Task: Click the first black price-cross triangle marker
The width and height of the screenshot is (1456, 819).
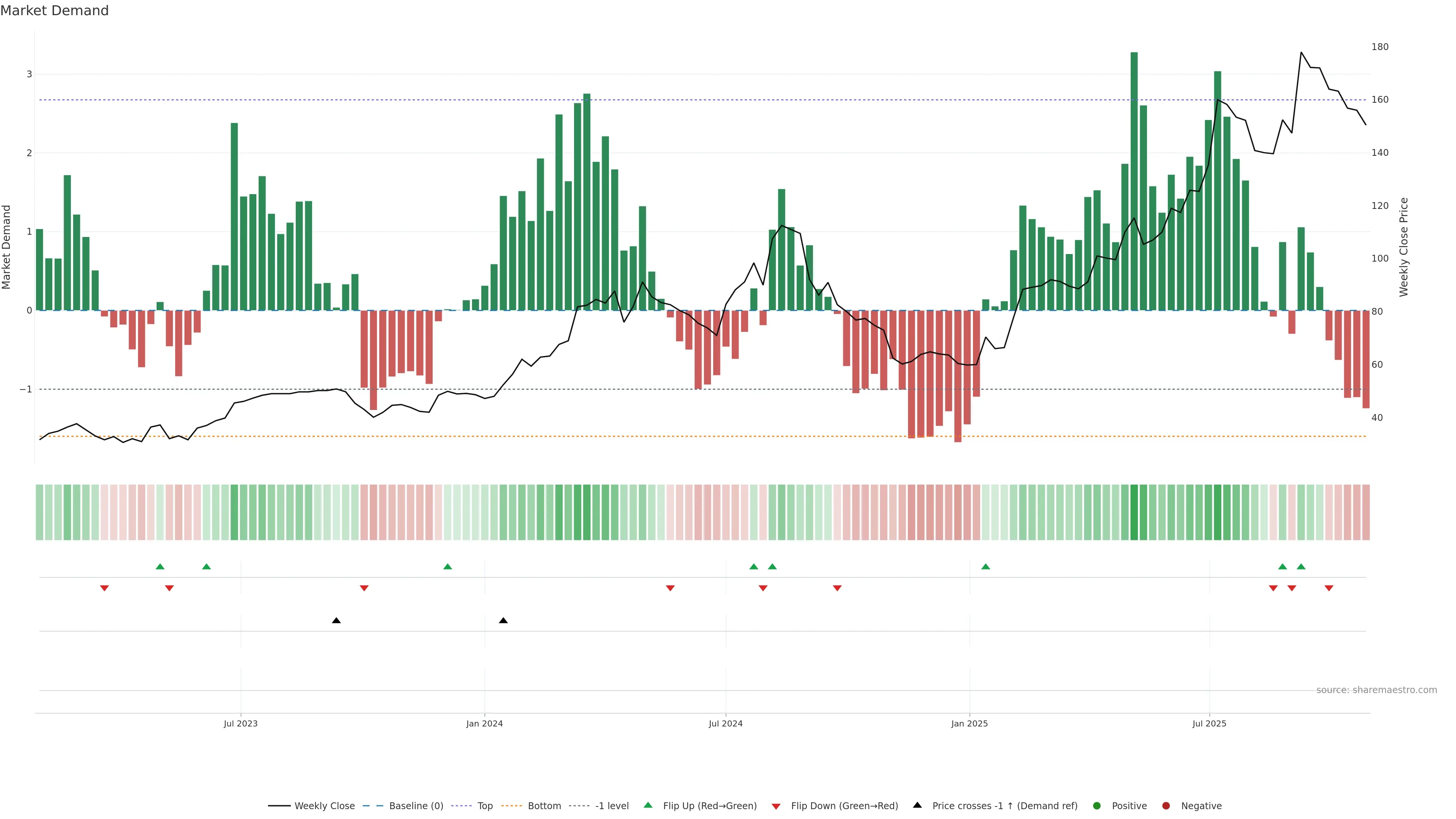Action: (x=336, y=621)
